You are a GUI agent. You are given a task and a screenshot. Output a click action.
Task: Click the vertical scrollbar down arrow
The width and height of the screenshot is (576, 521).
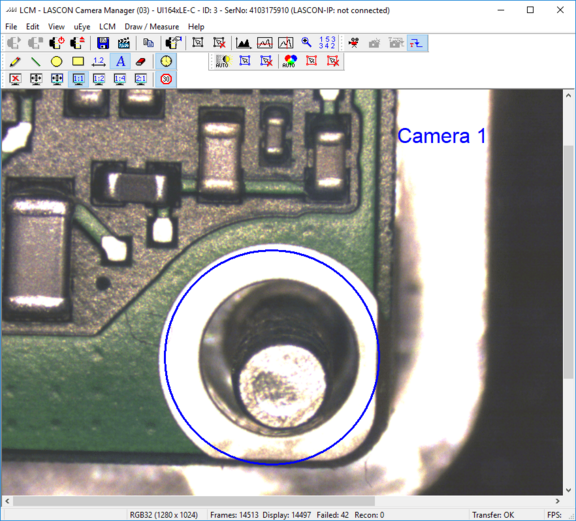pyautogui.click(x=568, y=490)
